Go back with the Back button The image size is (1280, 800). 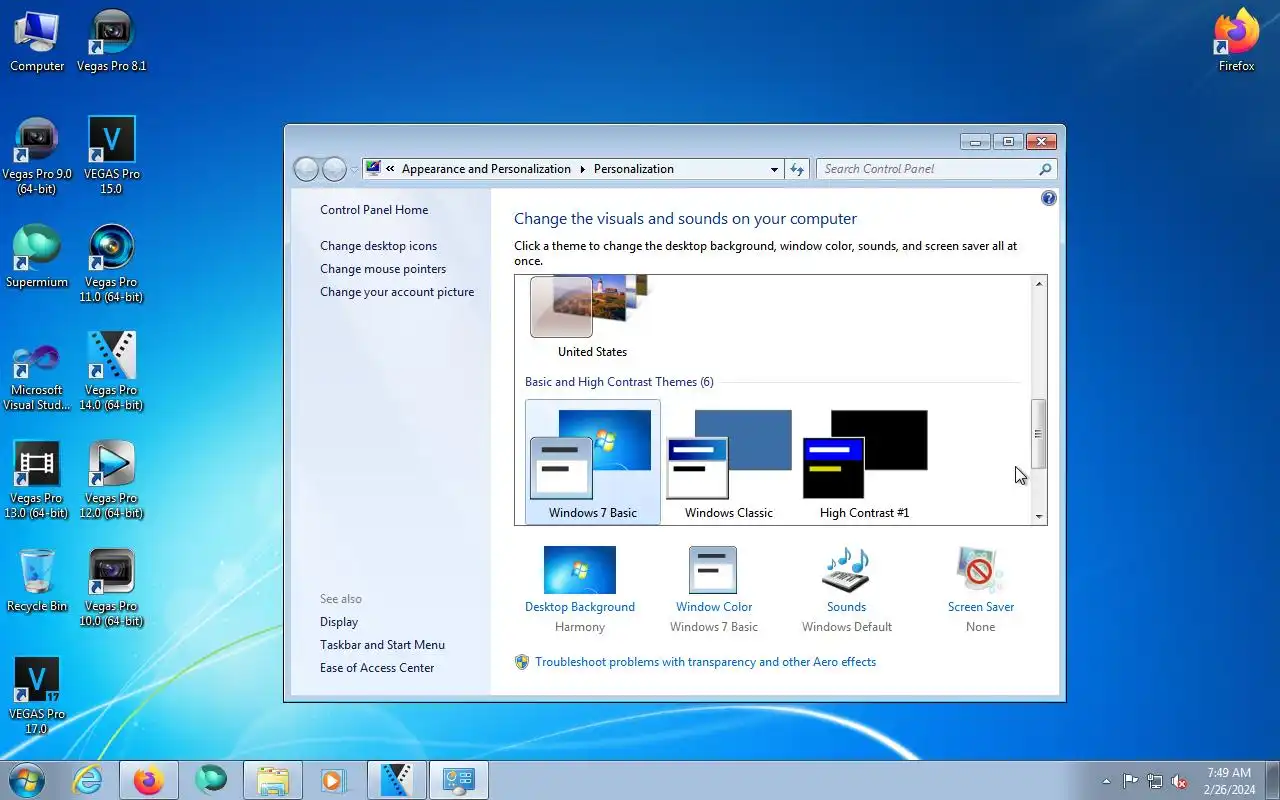(306, 169)
